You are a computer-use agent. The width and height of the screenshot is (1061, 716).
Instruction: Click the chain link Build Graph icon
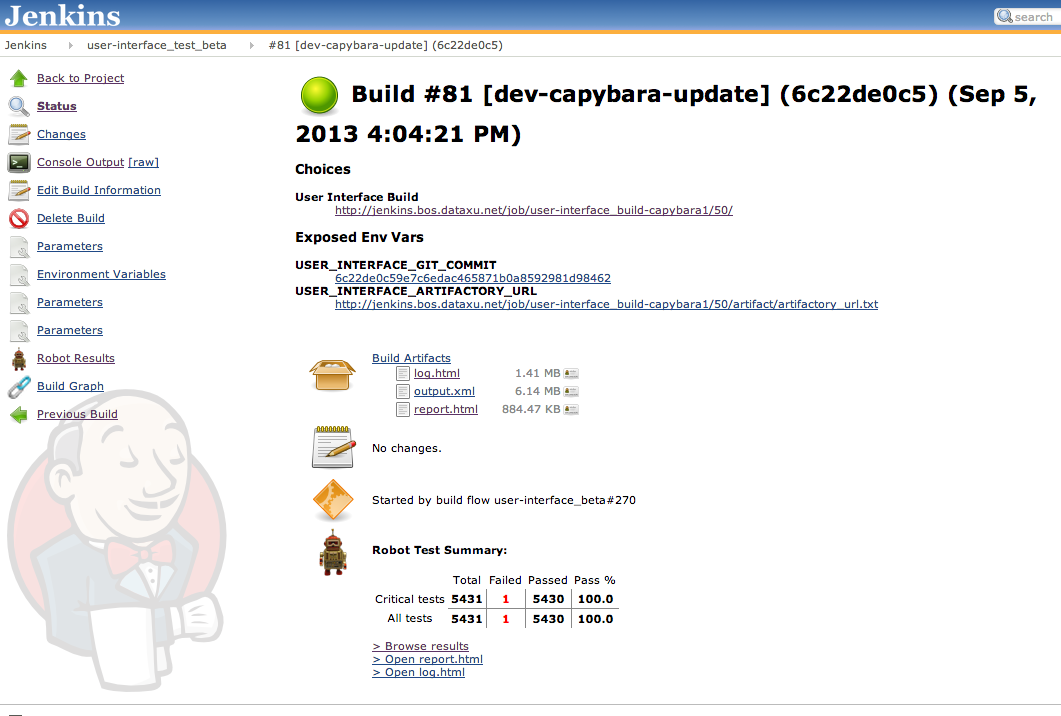click(x=19, y=386)
